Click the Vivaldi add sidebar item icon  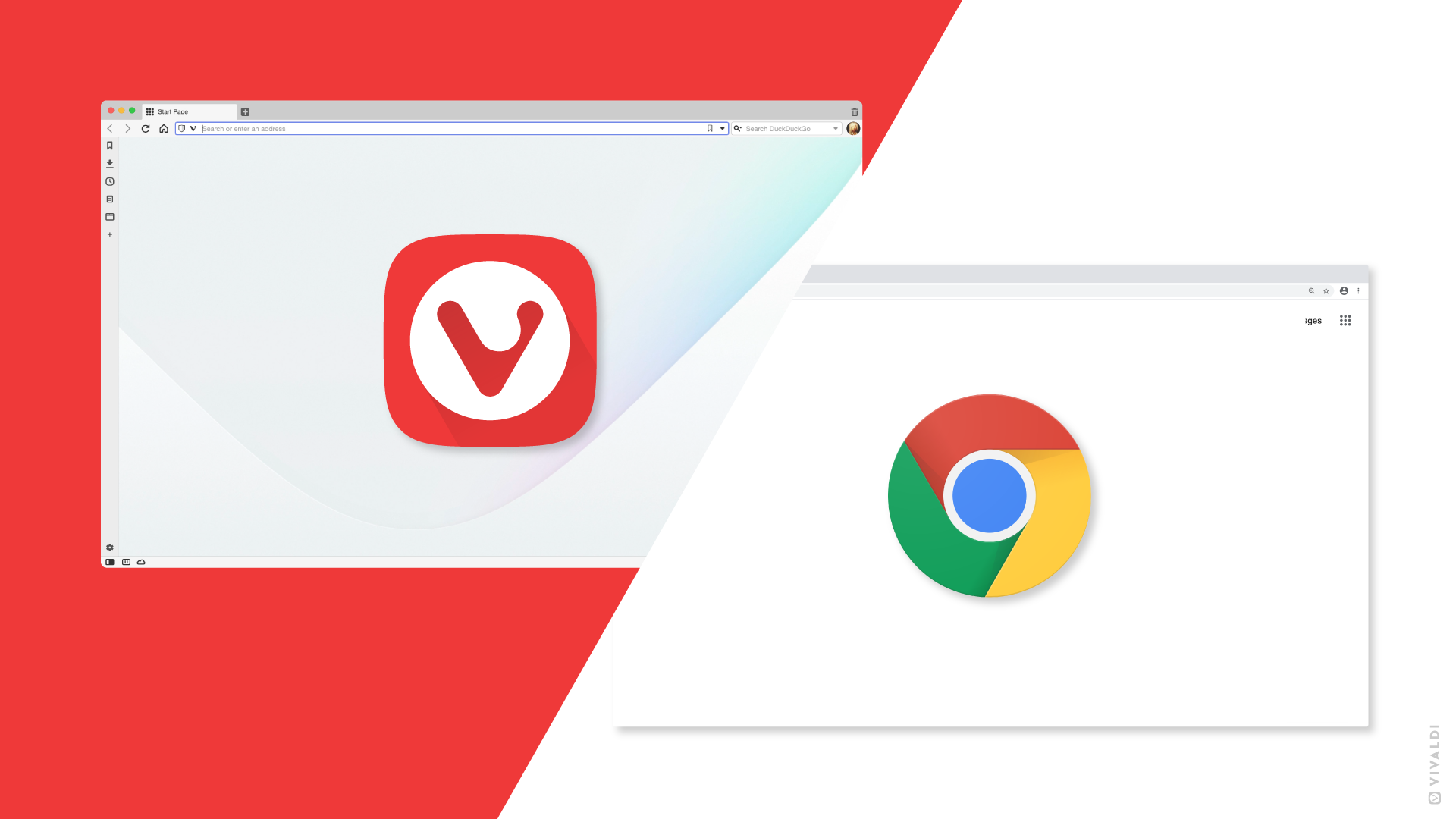point(110,234)
